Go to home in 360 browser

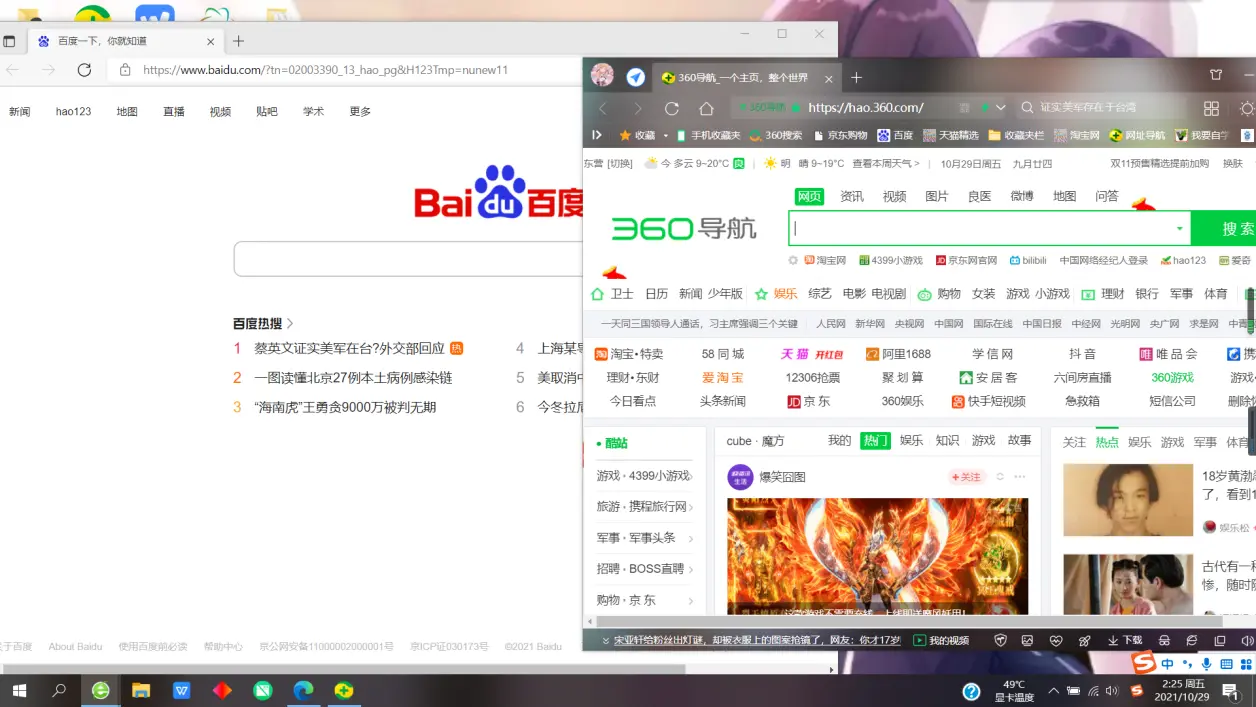point(706,108)
